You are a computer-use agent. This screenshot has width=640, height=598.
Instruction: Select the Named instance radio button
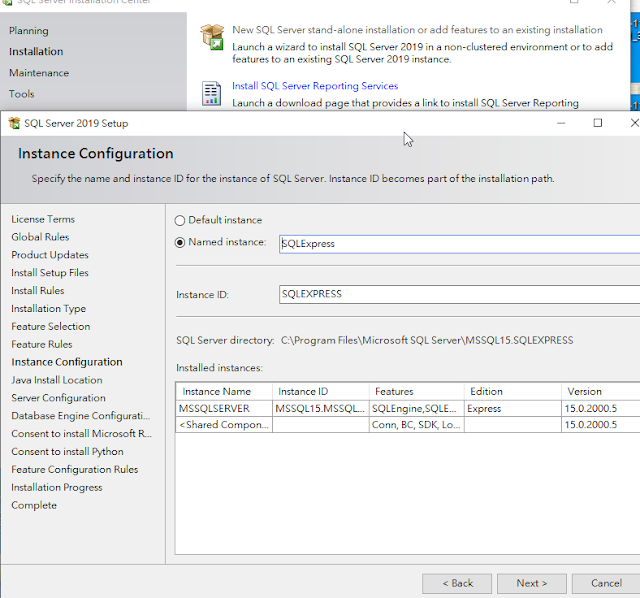click(x=180, y=242)
